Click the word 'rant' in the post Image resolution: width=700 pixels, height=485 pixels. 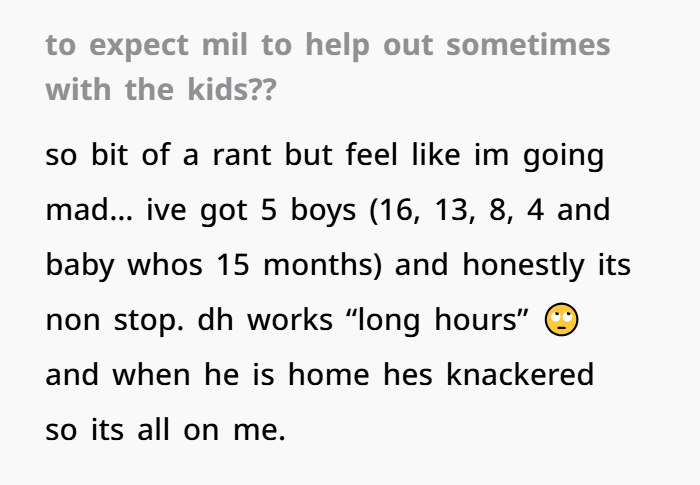coord(242,155)
